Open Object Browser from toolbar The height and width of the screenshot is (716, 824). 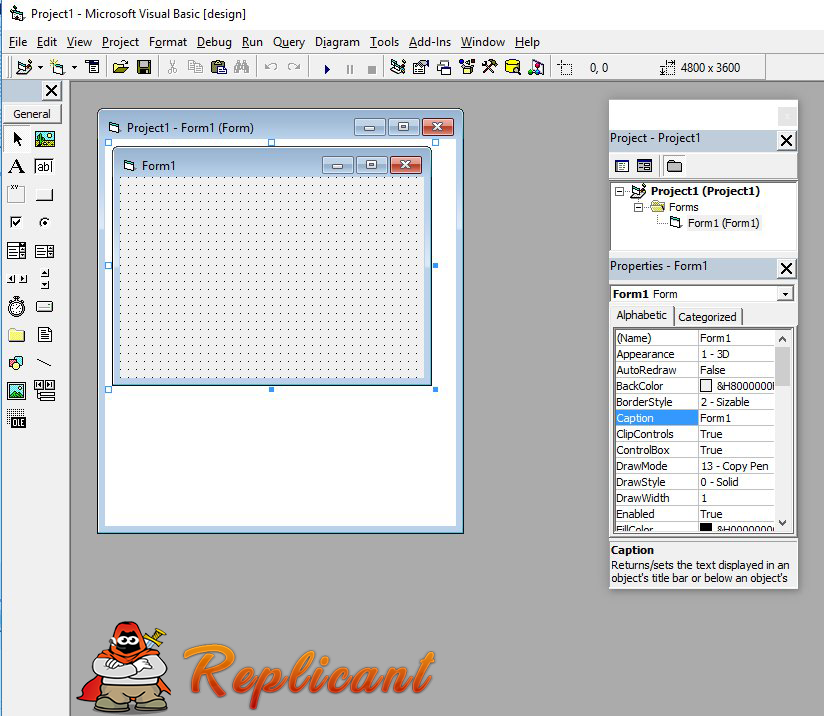coord(467,67)
